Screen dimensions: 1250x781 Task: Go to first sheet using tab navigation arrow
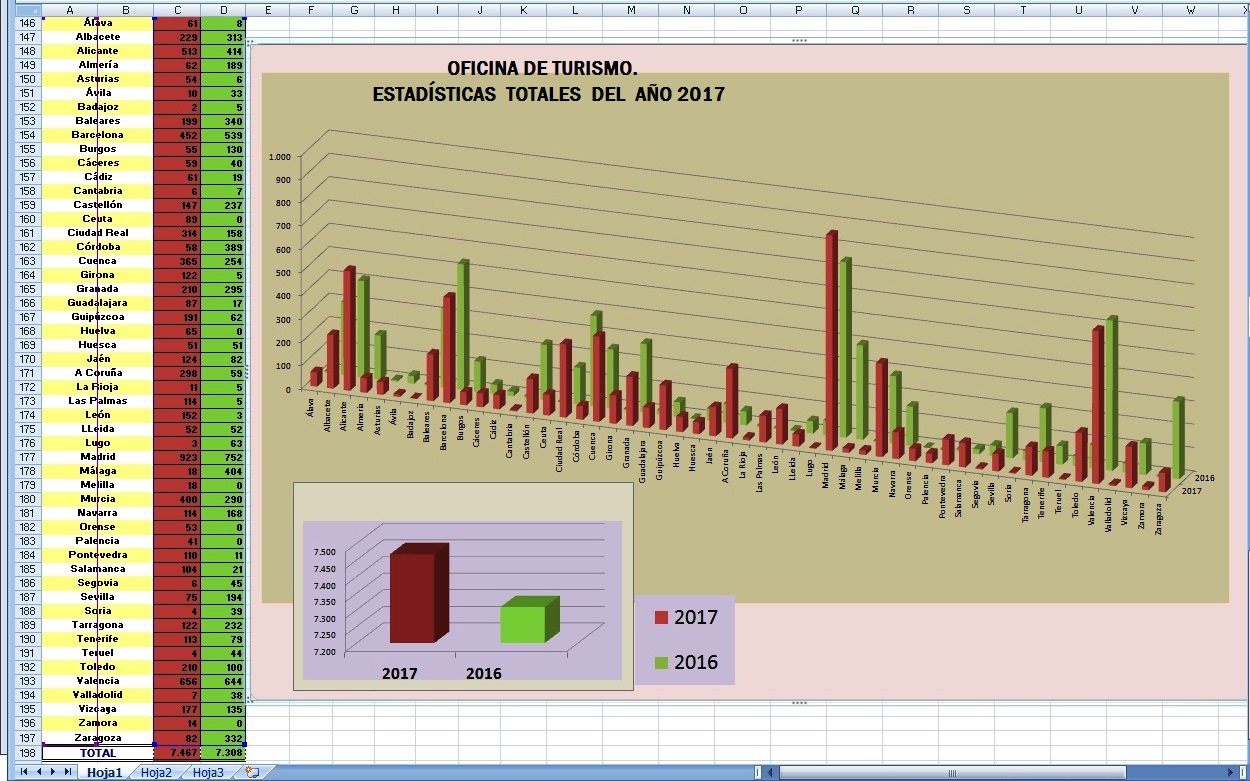coord(25,772)
